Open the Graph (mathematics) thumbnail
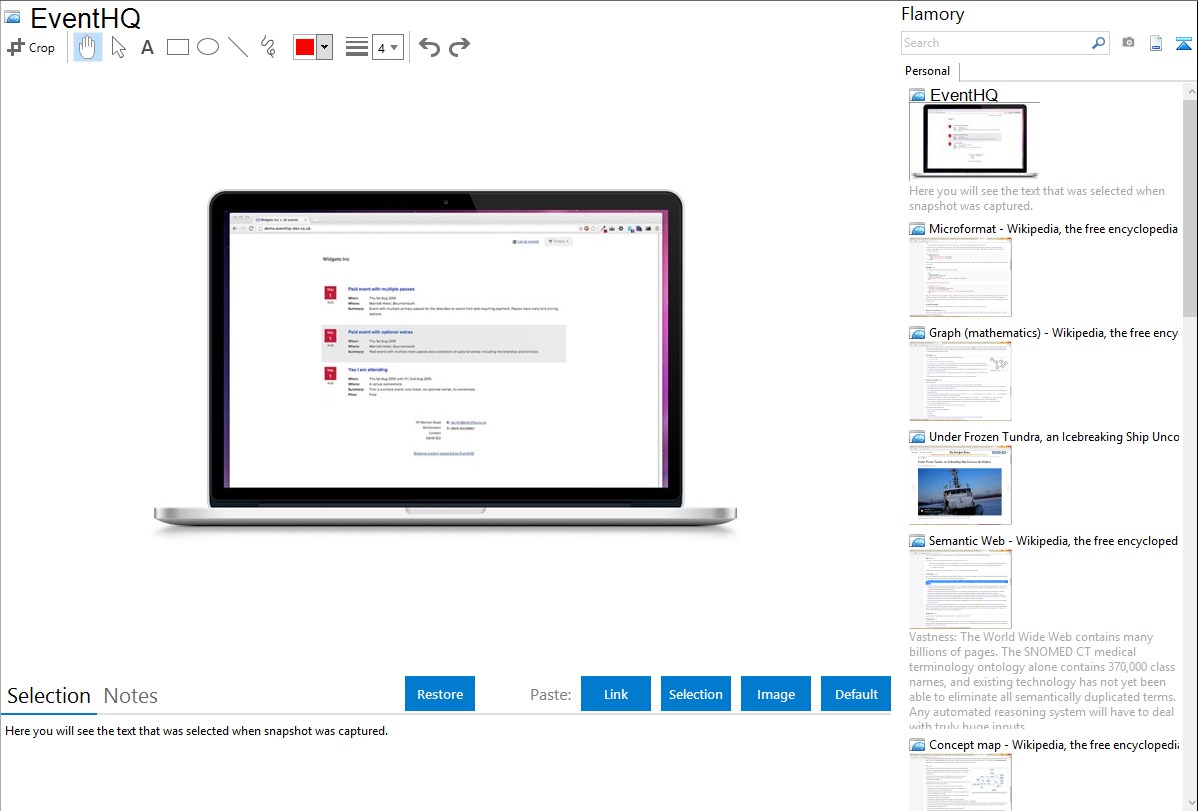 tap(960, 381)
